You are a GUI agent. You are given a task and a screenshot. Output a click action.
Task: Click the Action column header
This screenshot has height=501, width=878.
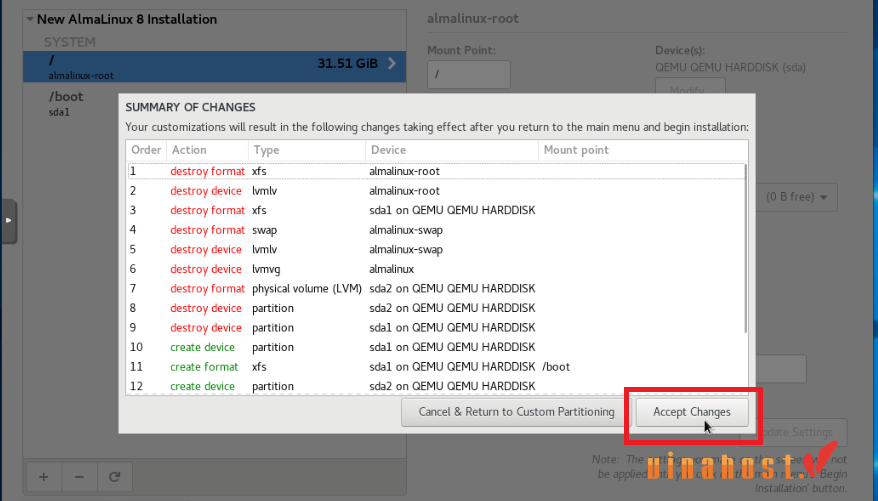pos(207,150)
